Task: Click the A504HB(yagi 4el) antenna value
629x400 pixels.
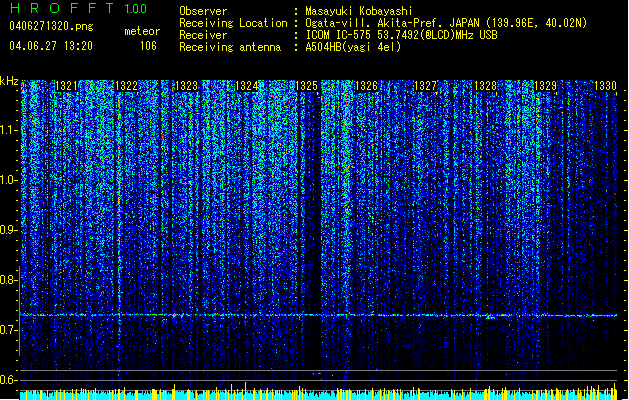Action: pos(353,47)
